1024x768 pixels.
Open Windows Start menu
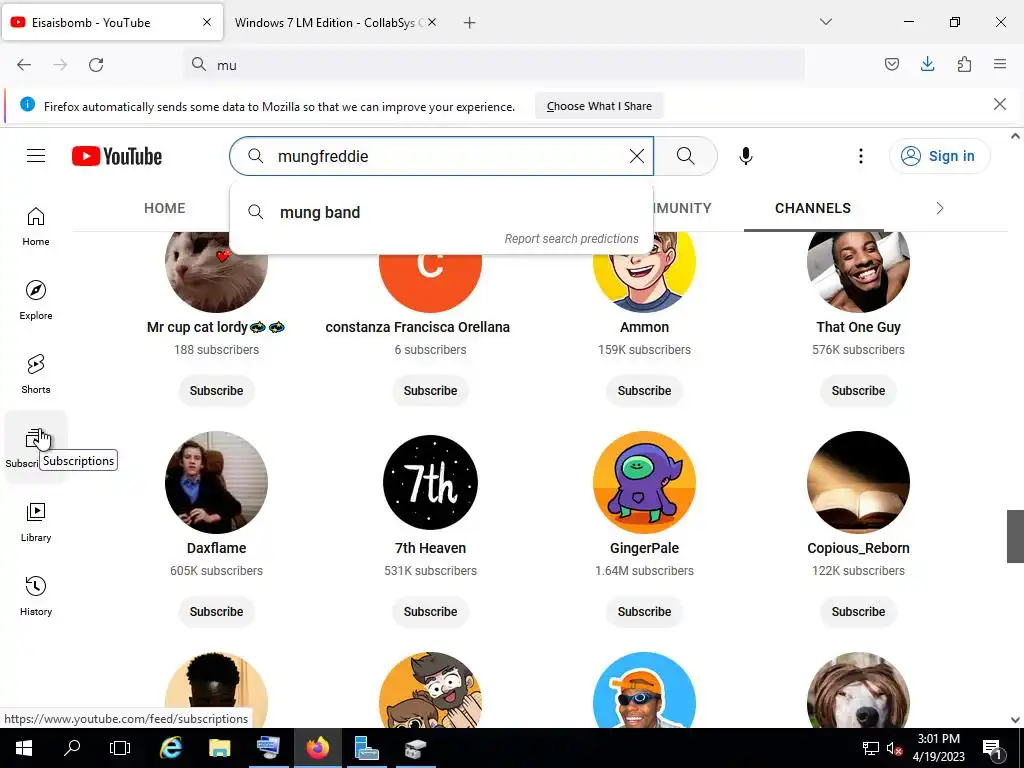tap(24, 748)
